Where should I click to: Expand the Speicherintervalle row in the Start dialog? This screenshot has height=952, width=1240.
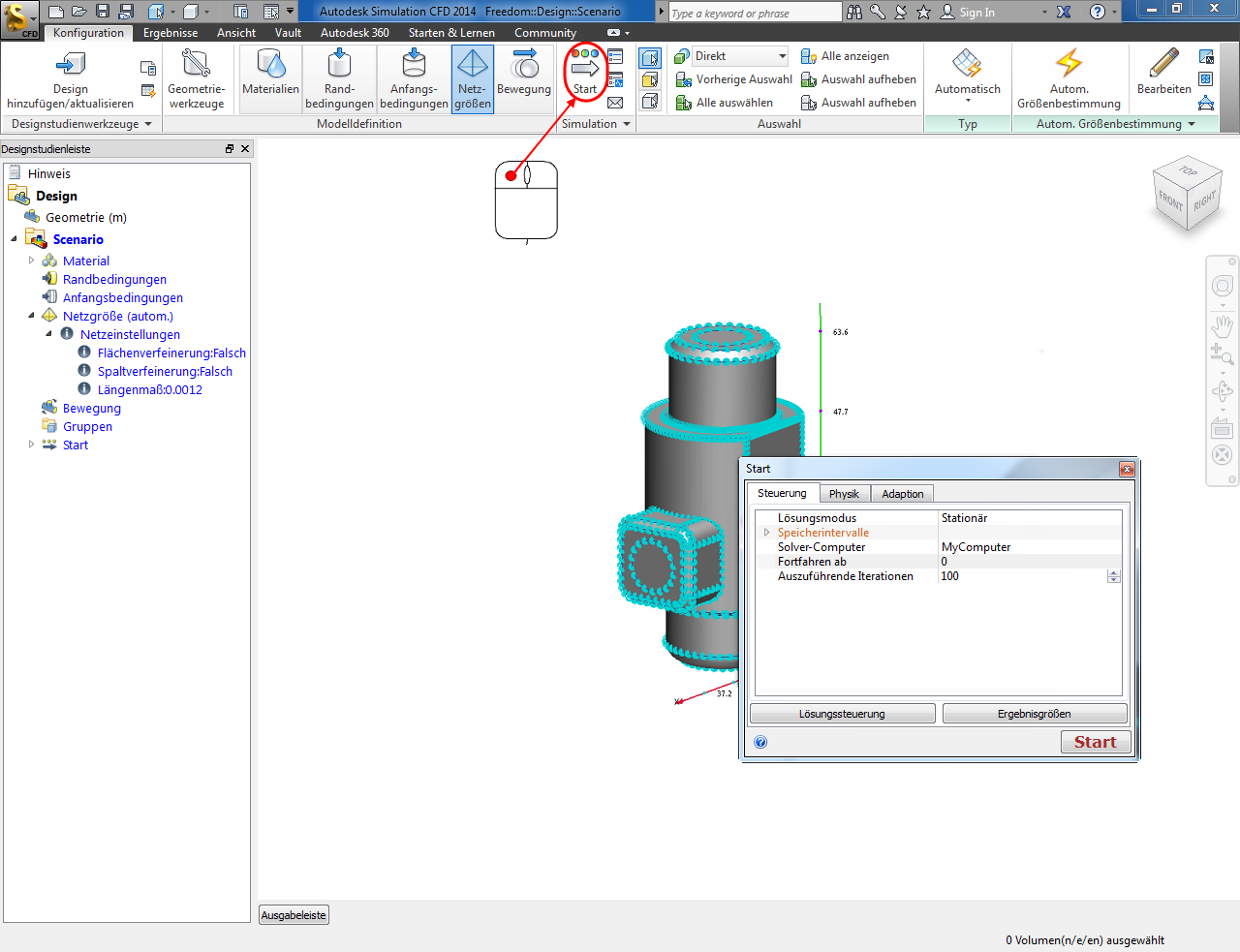pyautogui.click(x=766, y=533)
